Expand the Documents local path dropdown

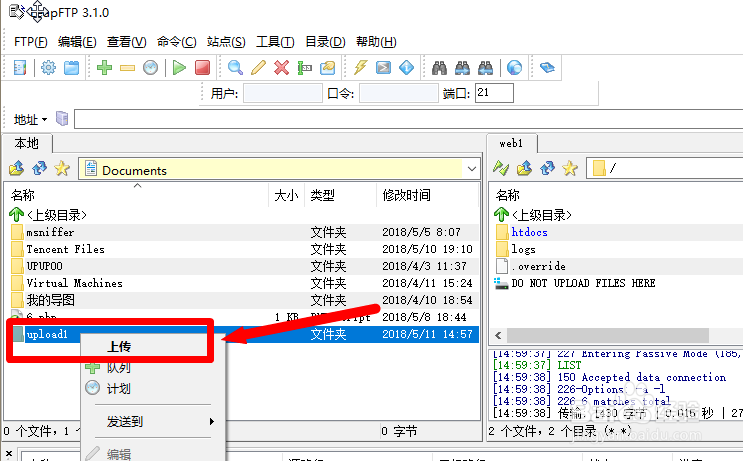tap(471, 170)
